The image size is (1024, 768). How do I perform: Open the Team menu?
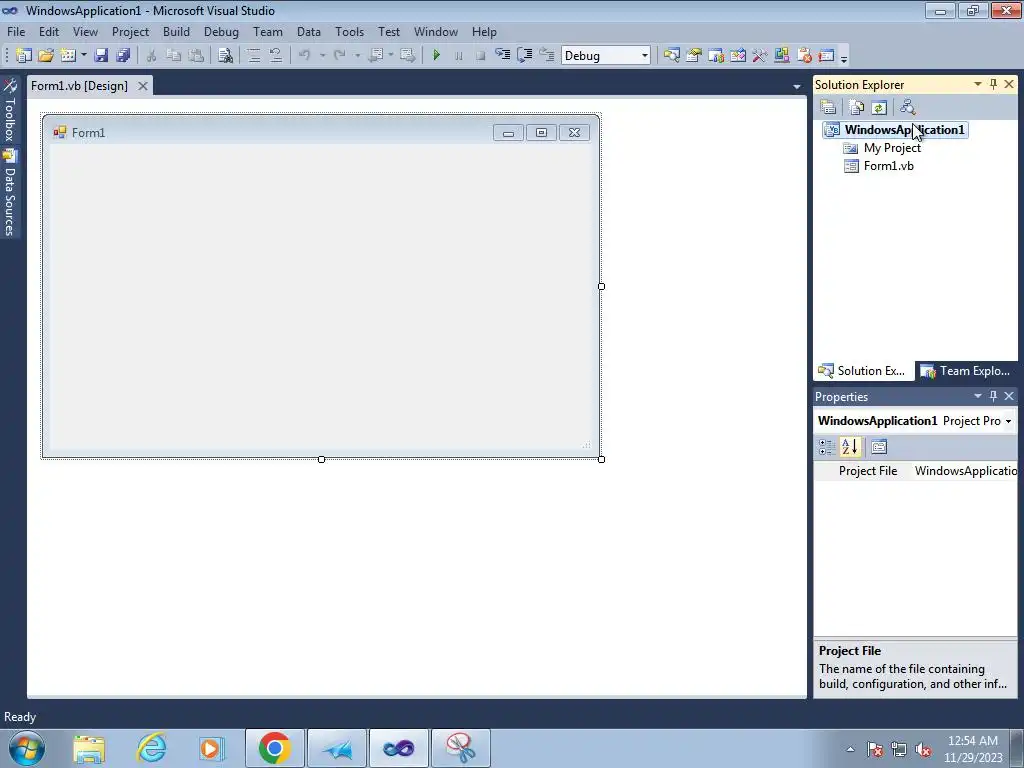coord(268,31)
